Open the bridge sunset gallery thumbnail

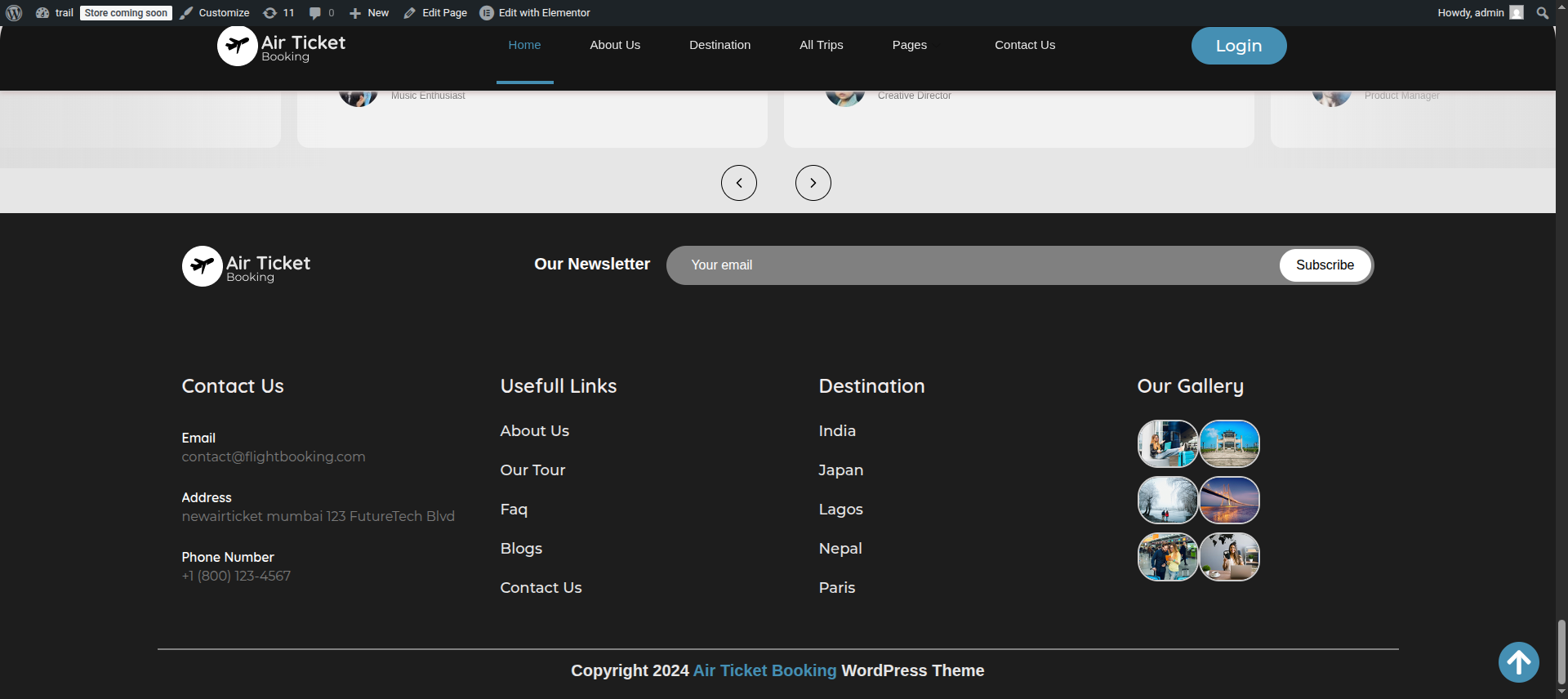[x=1229, y=501]
